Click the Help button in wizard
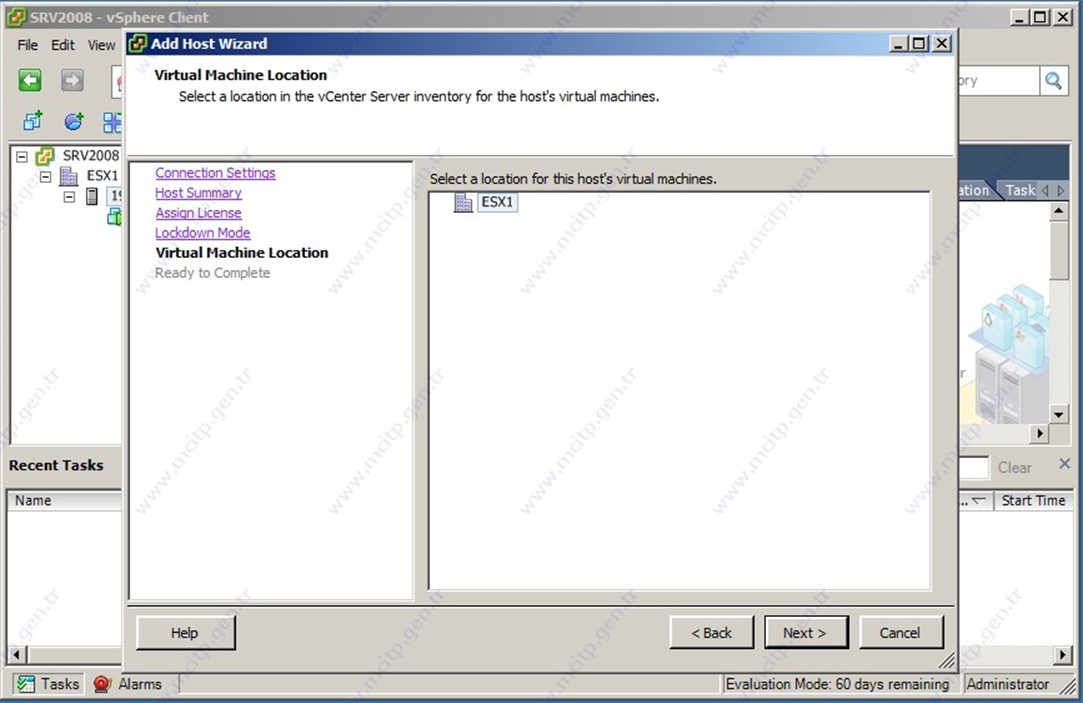 pos(185,633)
